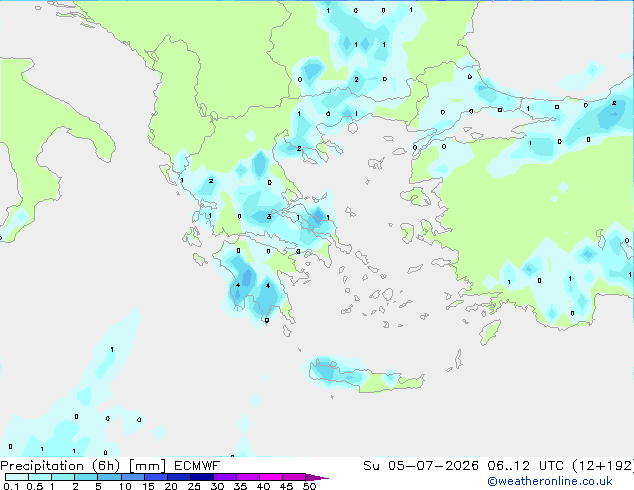
Task: Pick the legend swatch between 45 and 50
Action: (x=294, y=477)
